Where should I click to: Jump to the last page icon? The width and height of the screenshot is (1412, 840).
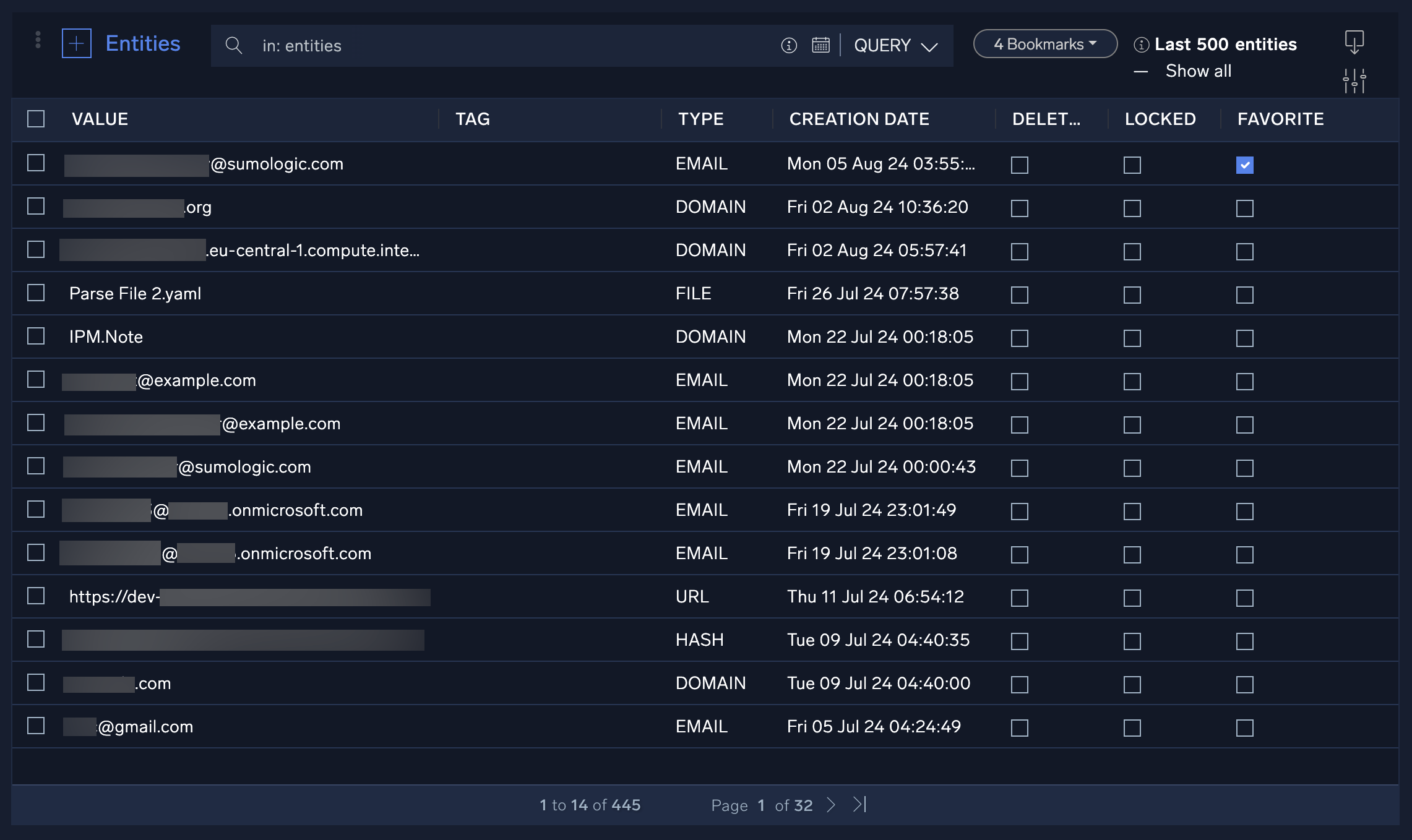point(860,805)
